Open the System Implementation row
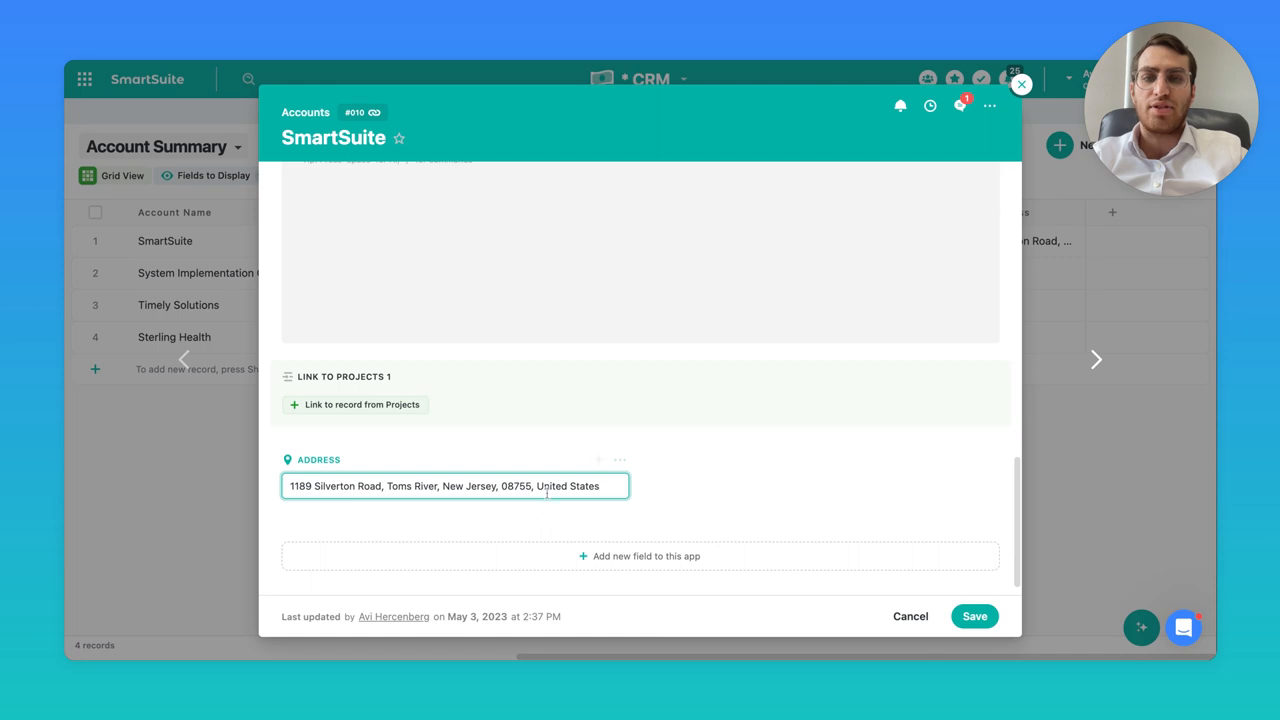This screenshot has height=720, width=1280. (198, 273)
